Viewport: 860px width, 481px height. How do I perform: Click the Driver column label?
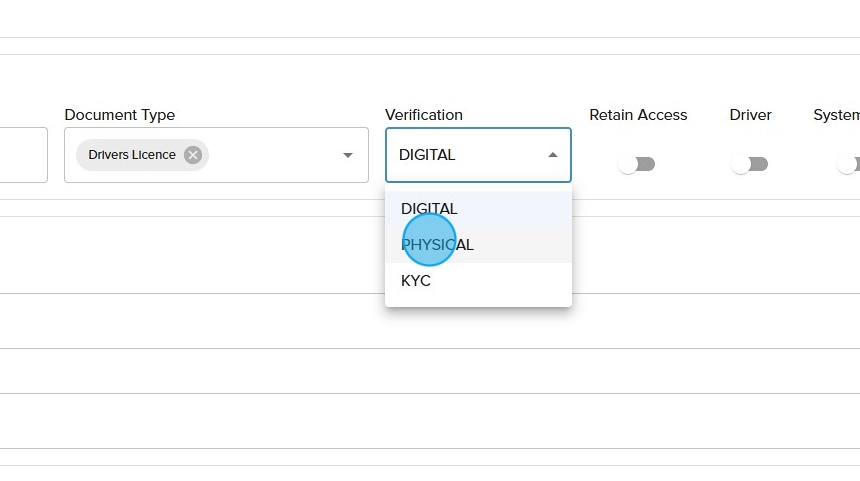point(750,115)
